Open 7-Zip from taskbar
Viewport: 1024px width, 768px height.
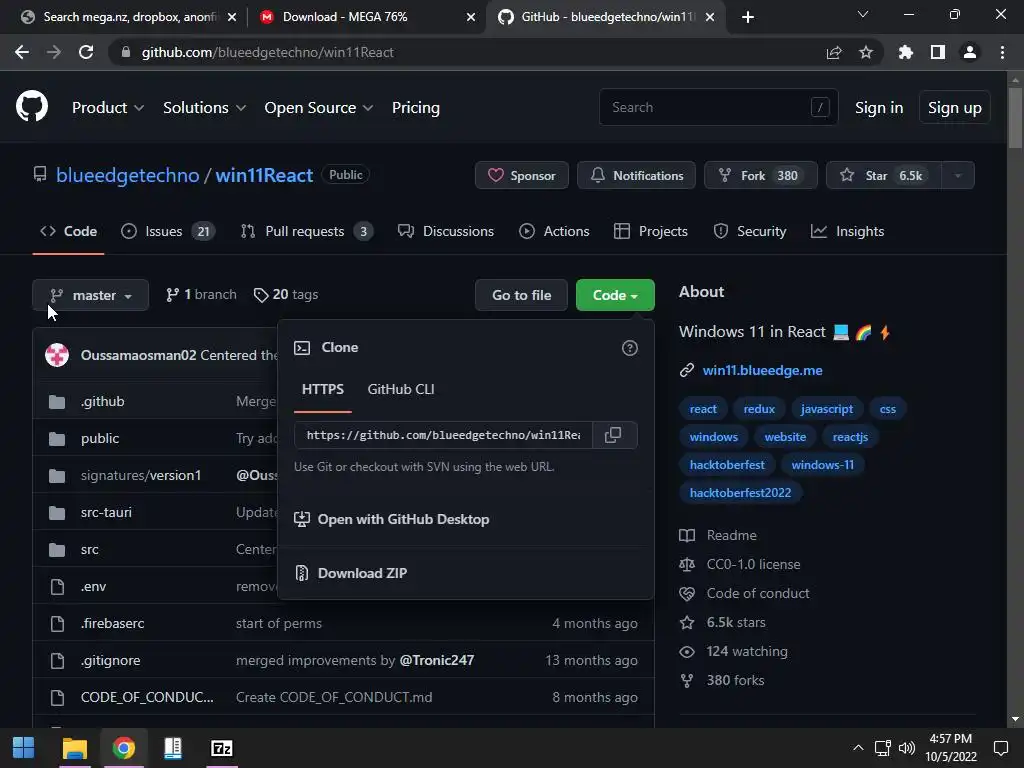(221, 748)
